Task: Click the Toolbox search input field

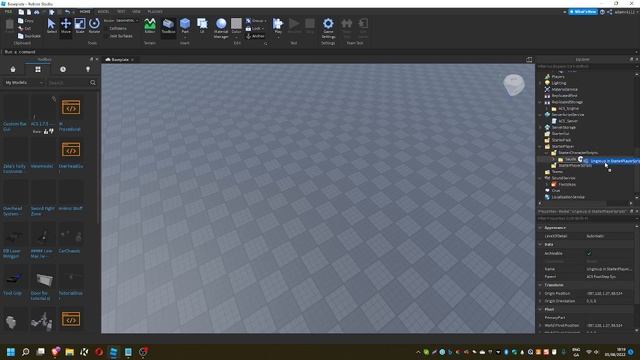Action: coord(67,83)
